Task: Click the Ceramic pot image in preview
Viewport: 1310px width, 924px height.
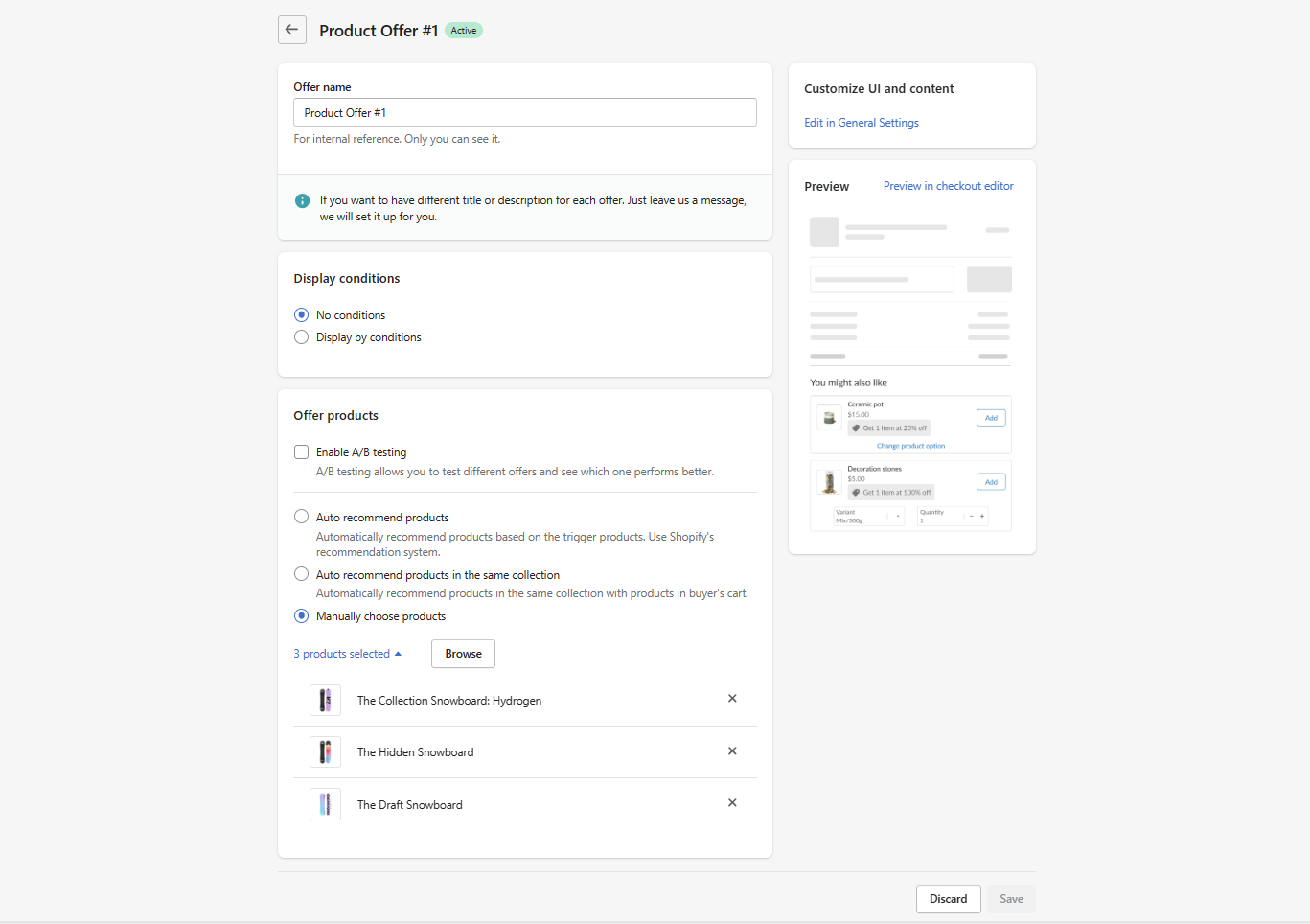Action: (x=829, y=417)
